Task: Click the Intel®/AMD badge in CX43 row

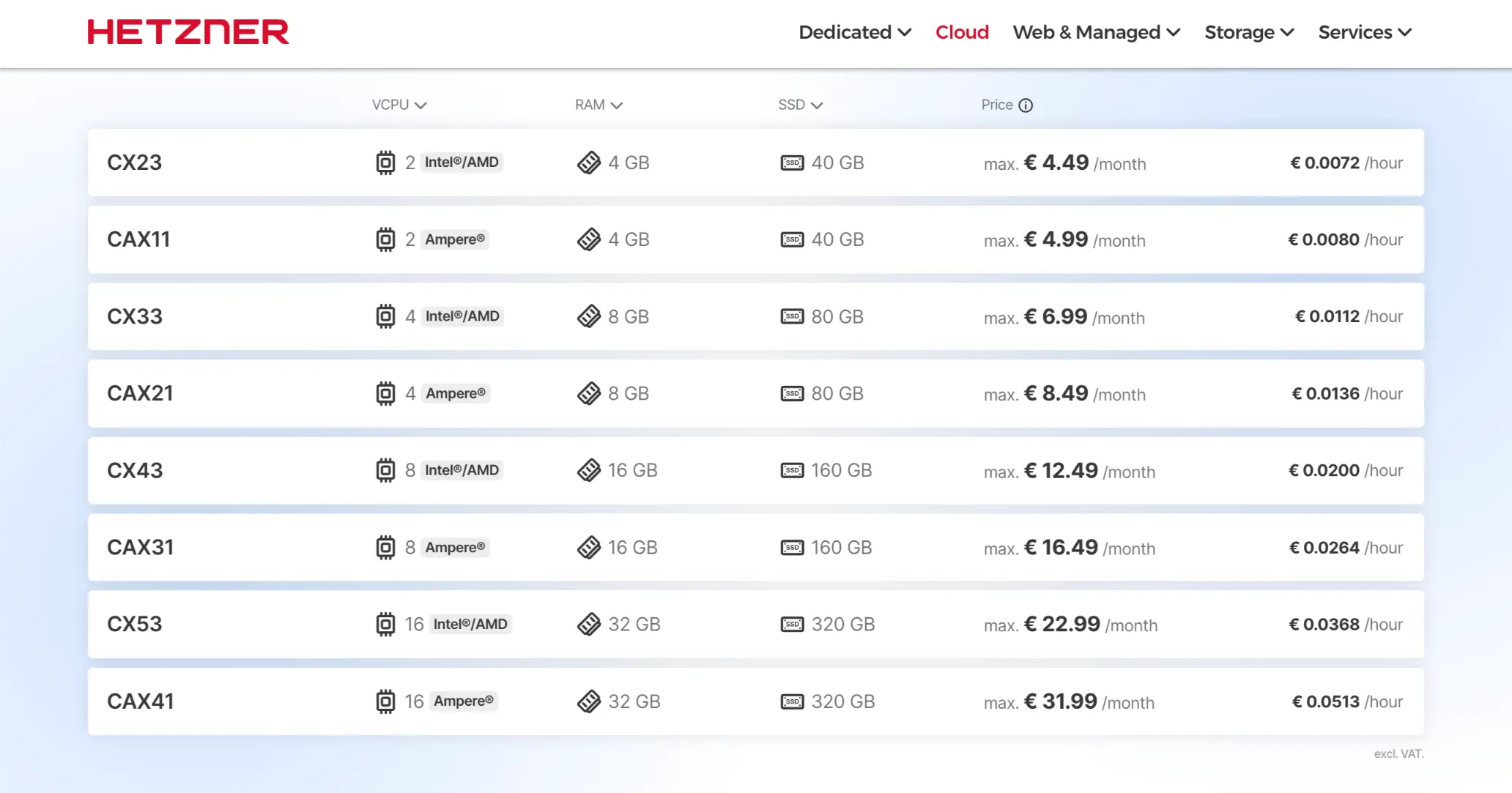Action: pos(462,470)
